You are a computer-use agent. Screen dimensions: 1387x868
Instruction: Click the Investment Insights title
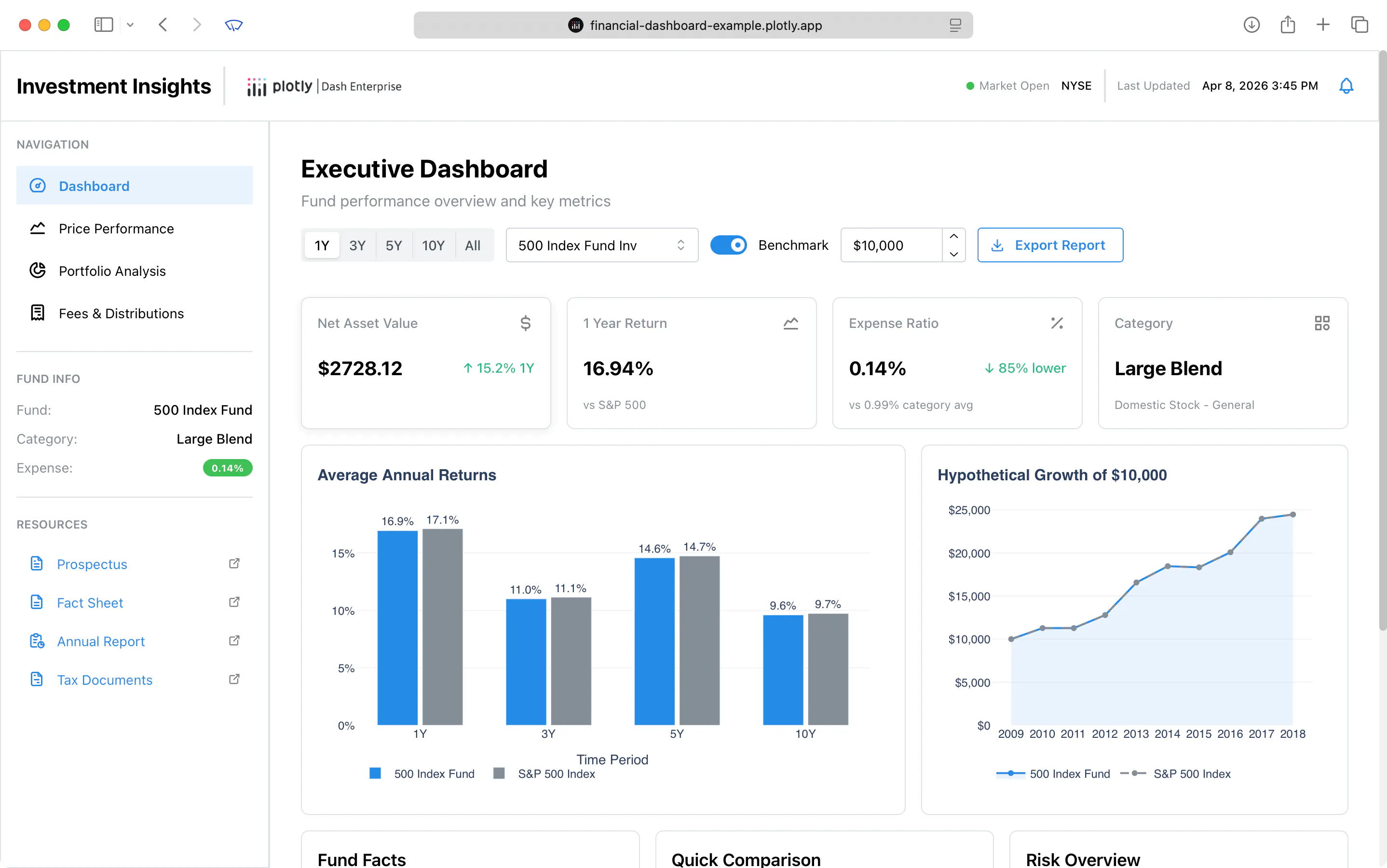click(x=114, y=86)
